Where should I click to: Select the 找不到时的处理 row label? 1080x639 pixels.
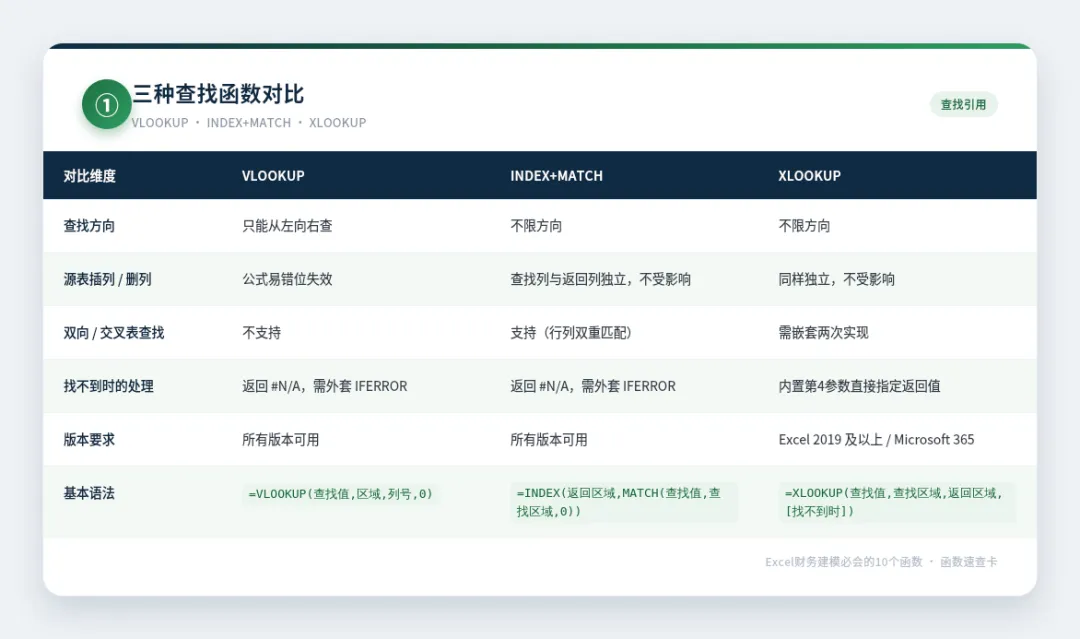pos(109,386)
